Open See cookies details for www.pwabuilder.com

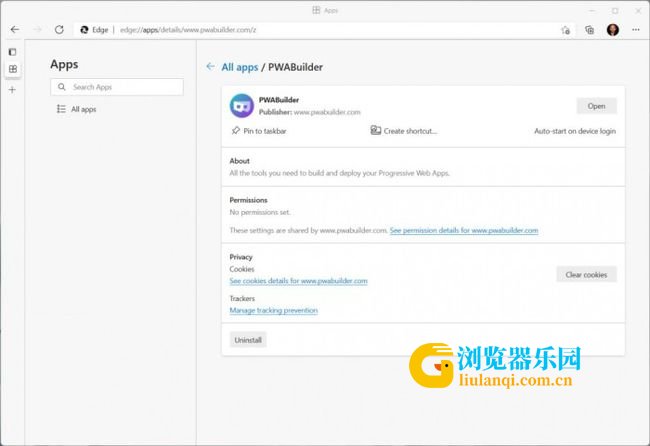pos(298,281)
